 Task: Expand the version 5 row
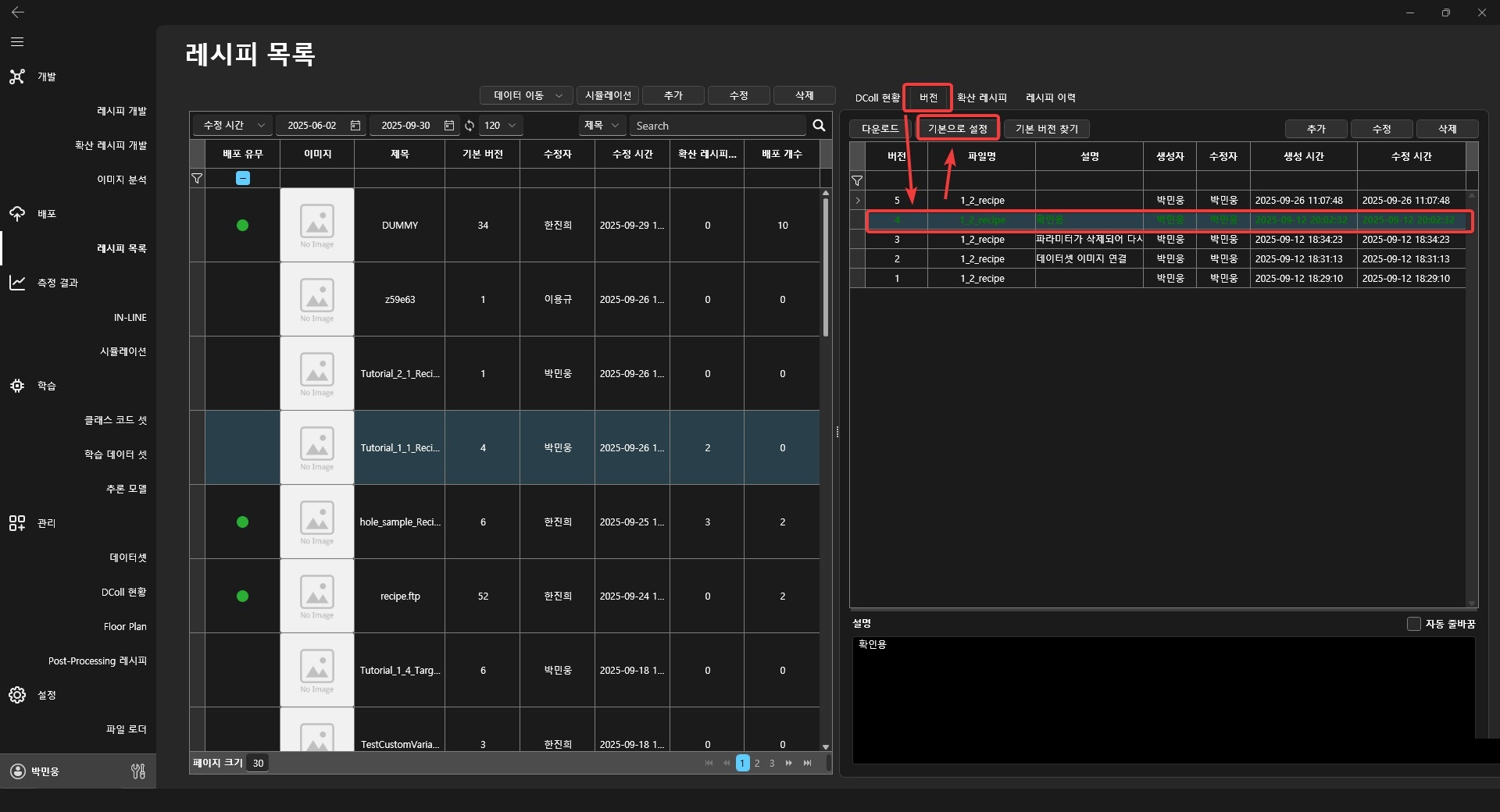pos(858,201)
